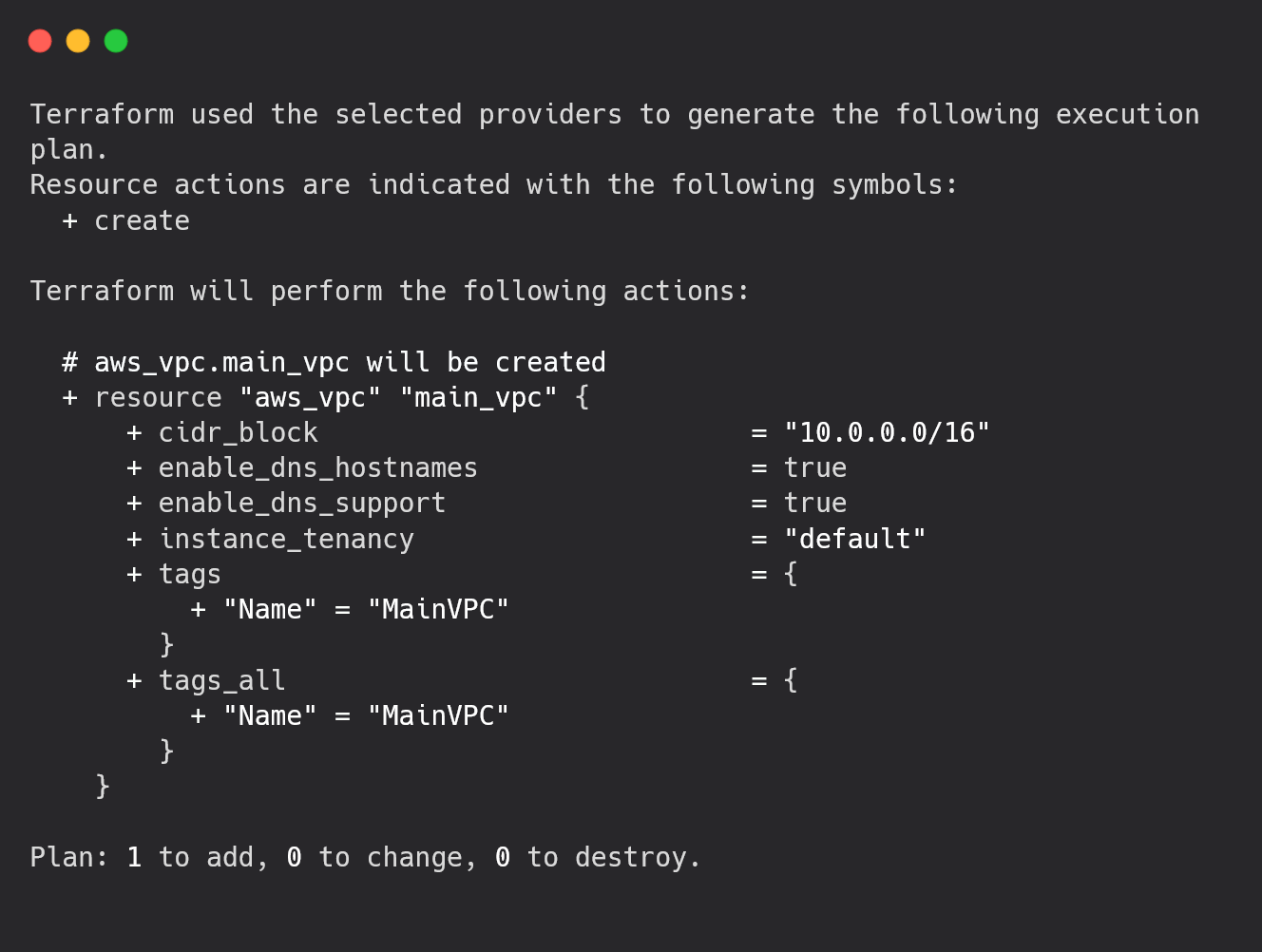The image size is (1262, 952).
Task: Click the hash symbol before aws_vpc.main_vpc
Action: [69, 363]
